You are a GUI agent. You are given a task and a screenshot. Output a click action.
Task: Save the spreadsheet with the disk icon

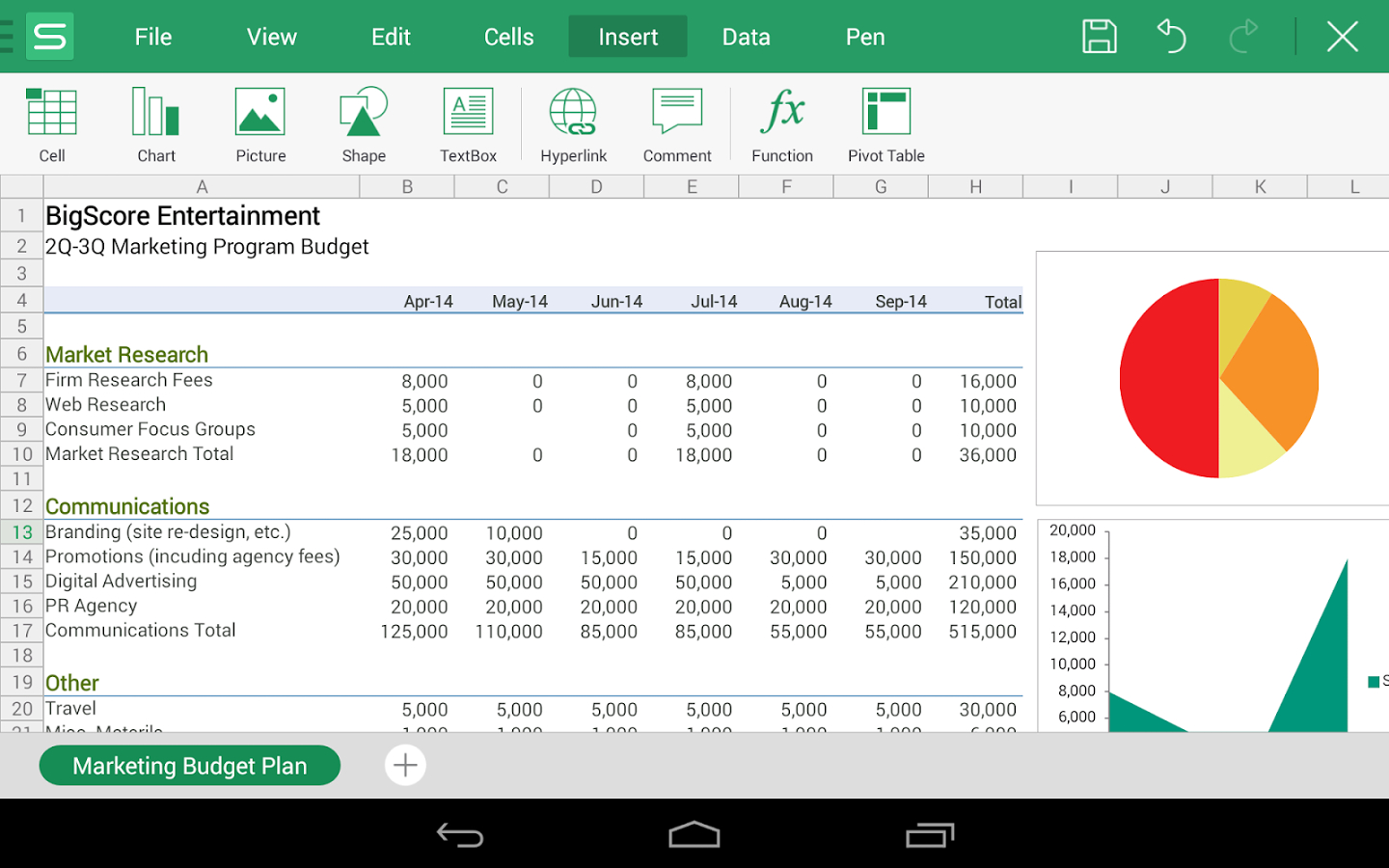[1099, 37]
